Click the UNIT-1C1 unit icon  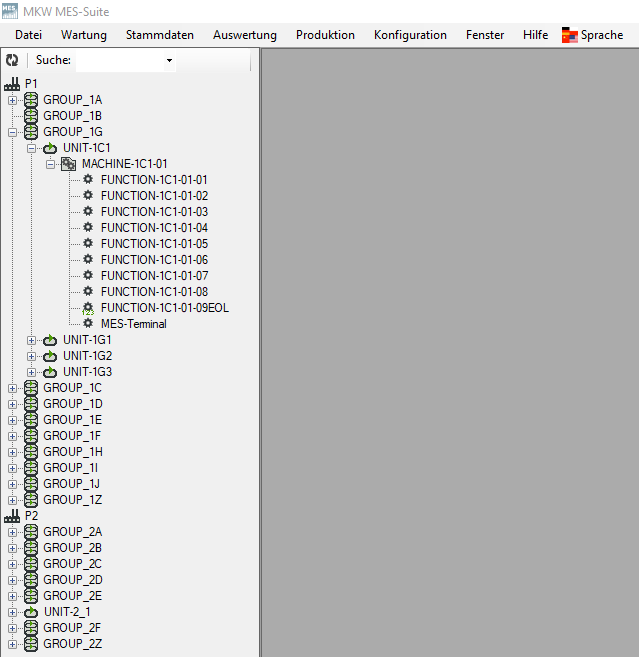(x=50, y=148)
